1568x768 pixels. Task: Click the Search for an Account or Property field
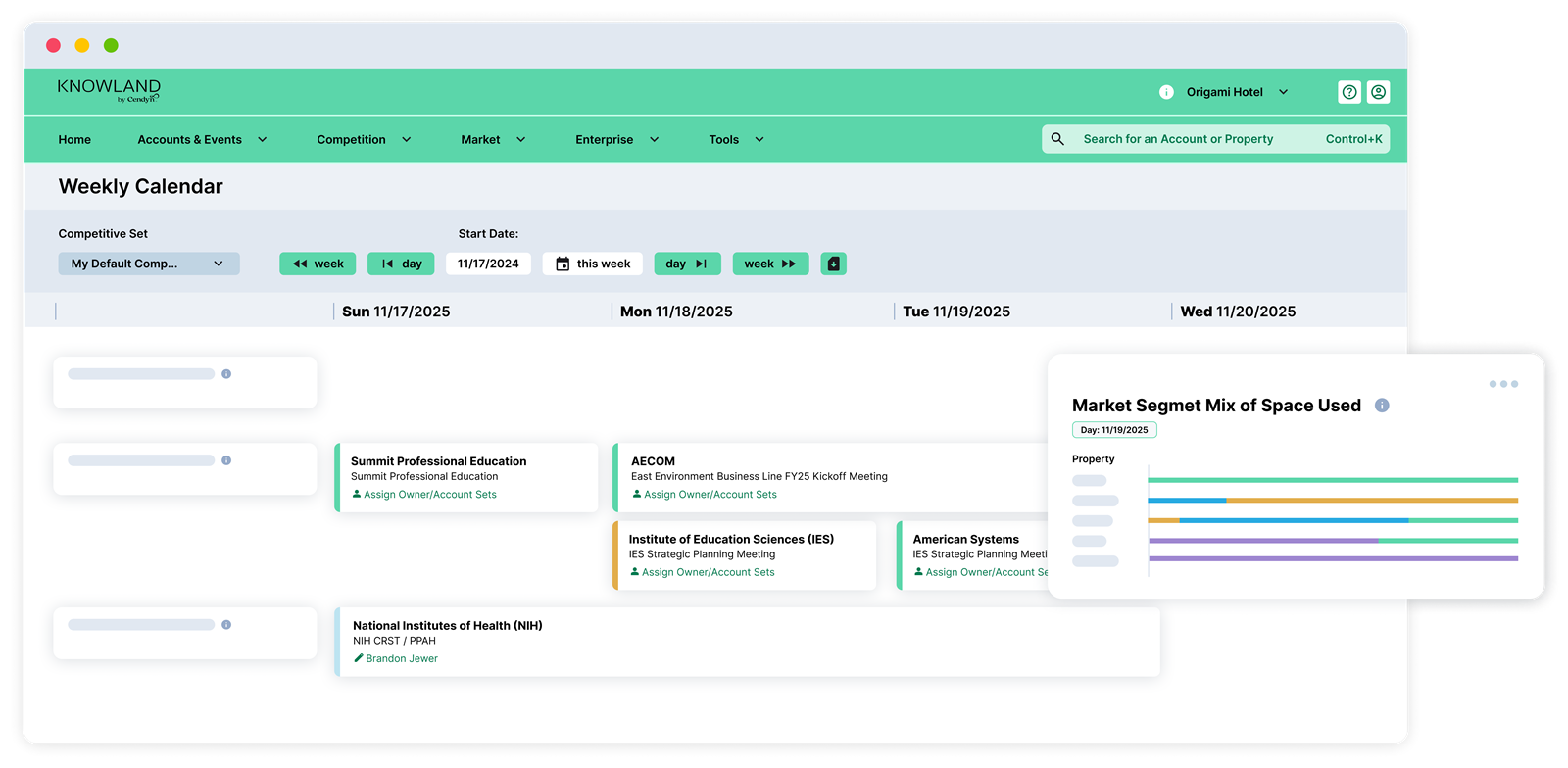pyautogui.click(x=1215, y=139)
